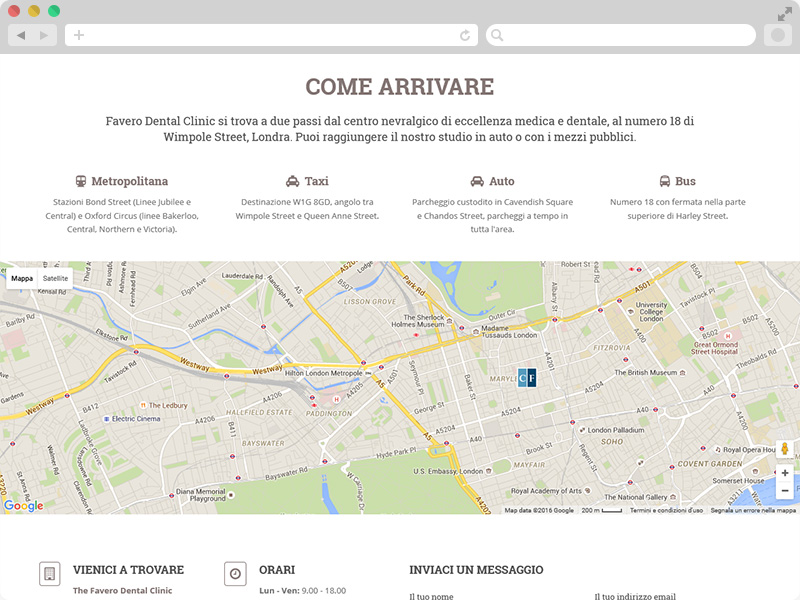Viewport: 800px width, 600px height.
Task: Click the Great Ormond Street Hospital label
Action: (714, 348)
